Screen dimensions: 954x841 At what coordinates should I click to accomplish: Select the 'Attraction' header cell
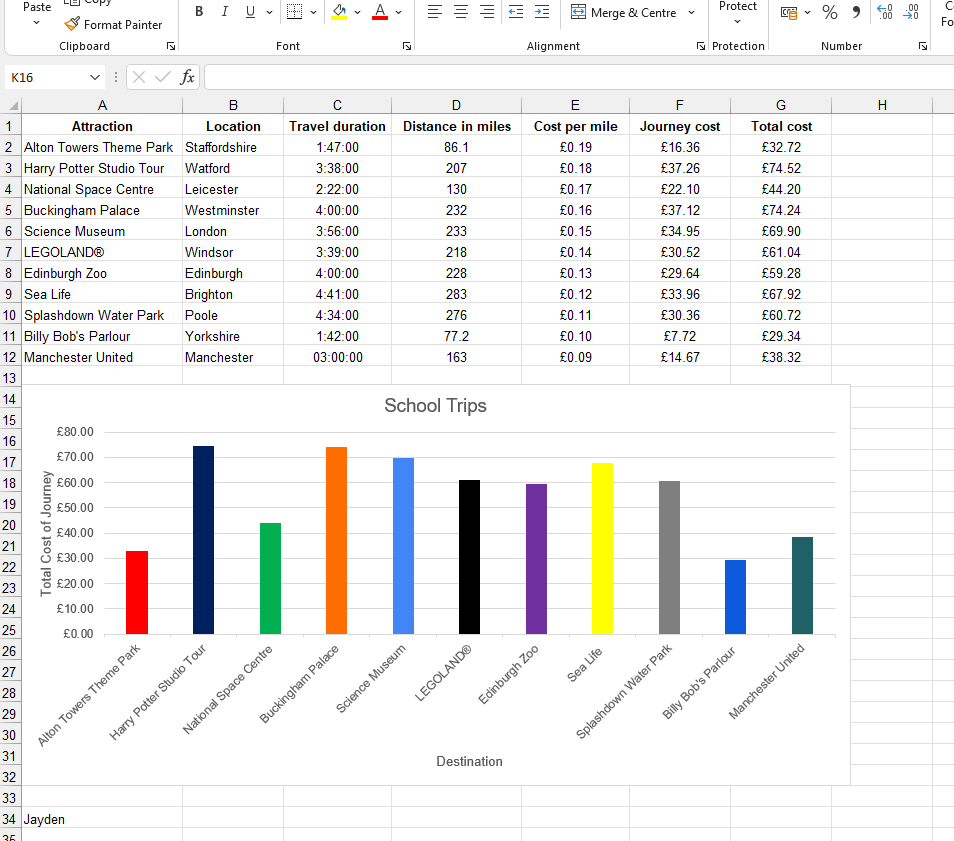point(102,127)
